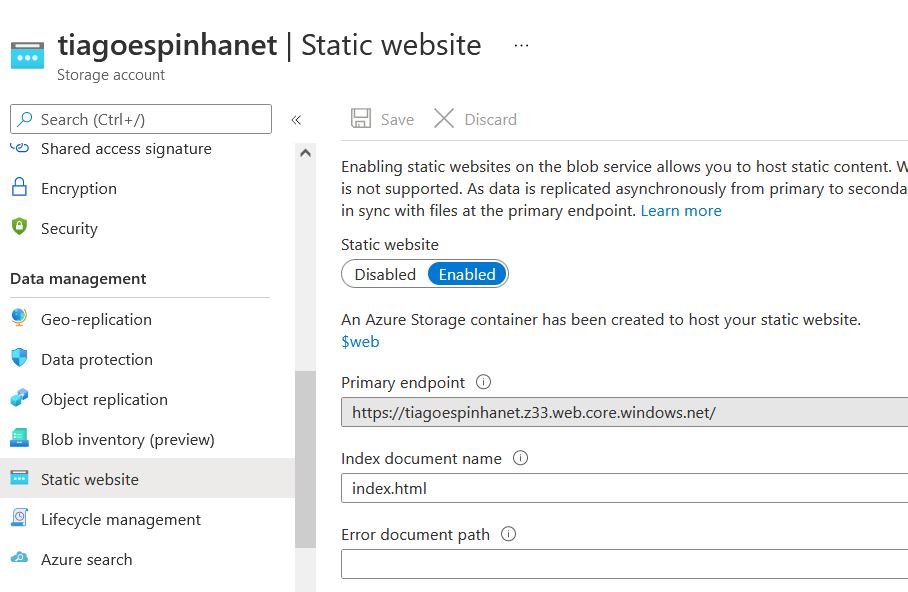Click the search magnifier icon
The width and height of the screenshot is (908, 592).
[25, 119]
